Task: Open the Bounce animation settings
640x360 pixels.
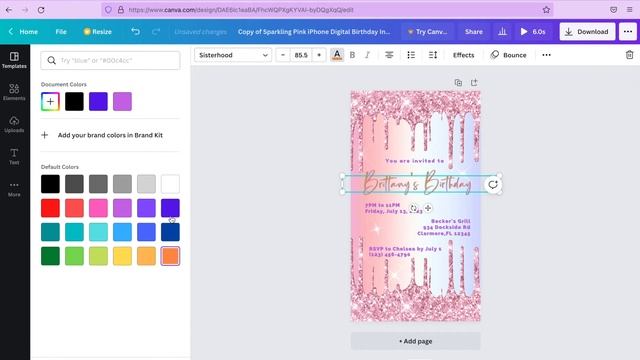Action: pos(509,55)
